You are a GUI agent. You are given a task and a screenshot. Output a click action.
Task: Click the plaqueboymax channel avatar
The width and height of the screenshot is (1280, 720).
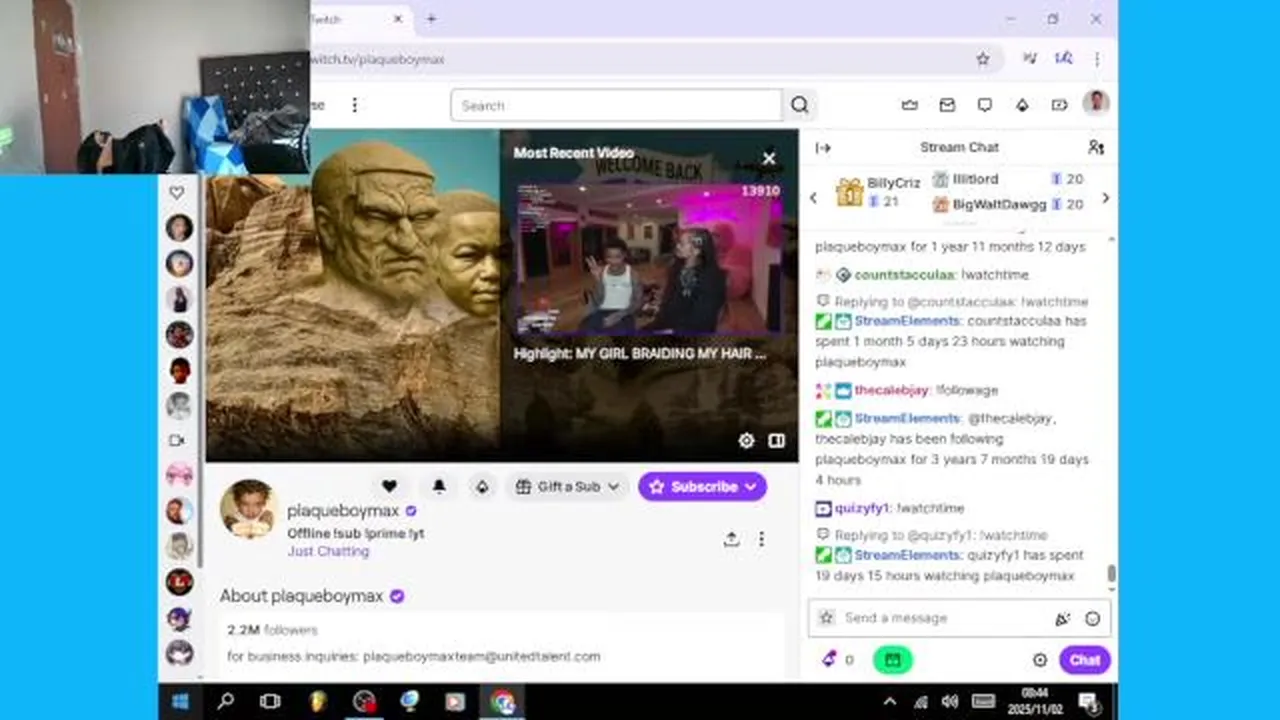[x=249, y=508]
